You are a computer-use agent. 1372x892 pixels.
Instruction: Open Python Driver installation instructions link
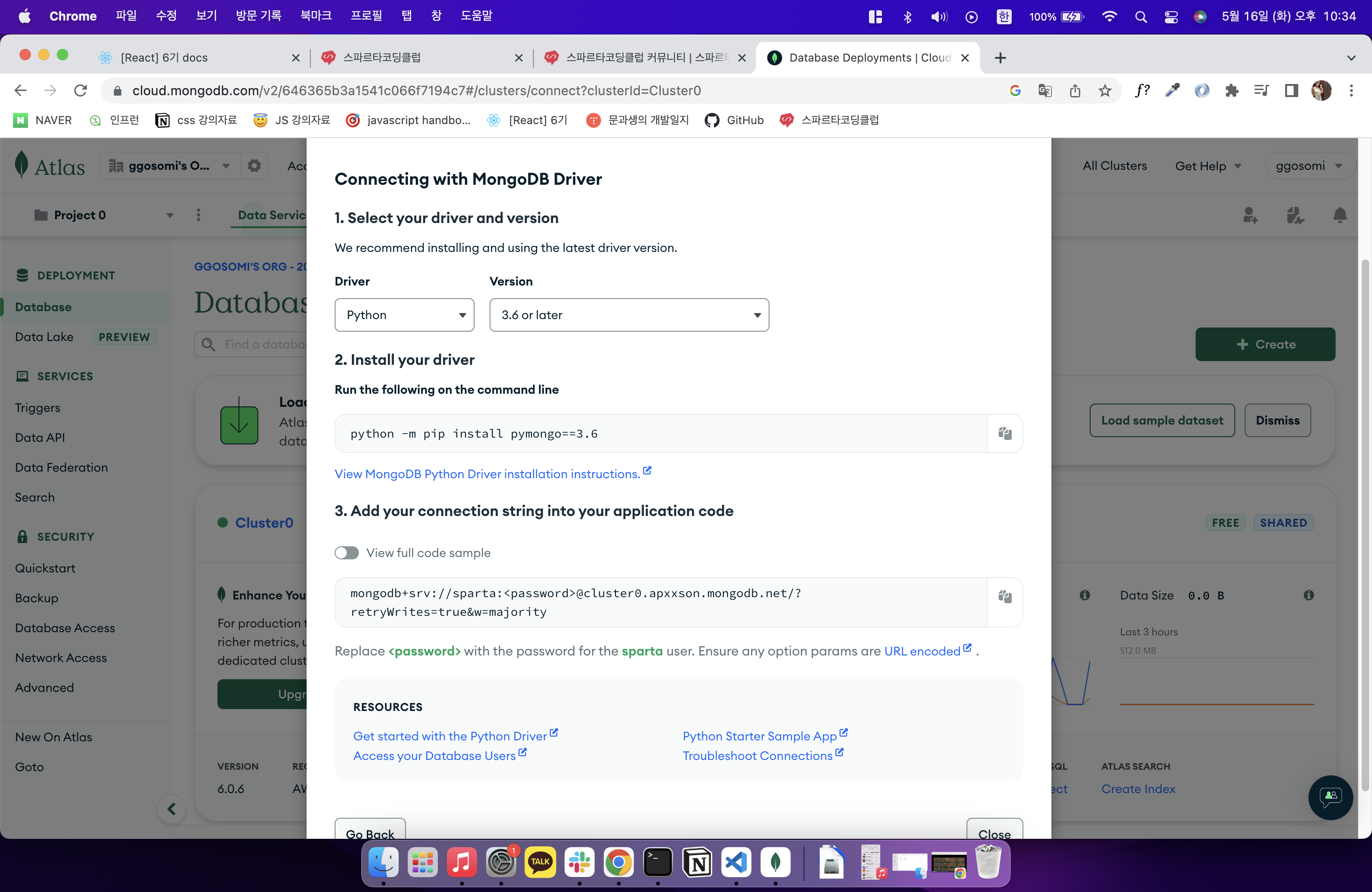click(x=493, y=474)
